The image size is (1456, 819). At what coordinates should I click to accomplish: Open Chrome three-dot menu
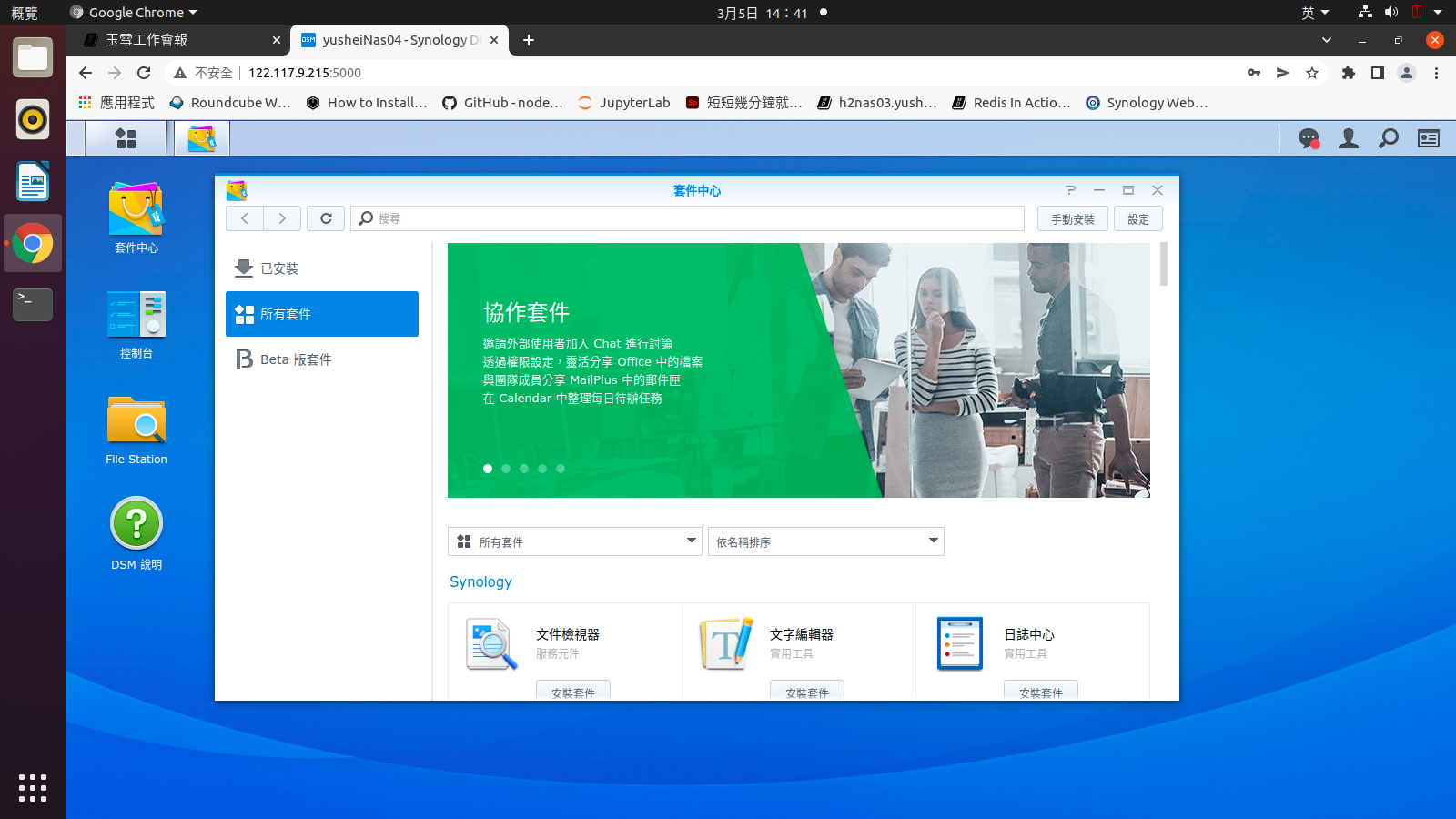1436,73
